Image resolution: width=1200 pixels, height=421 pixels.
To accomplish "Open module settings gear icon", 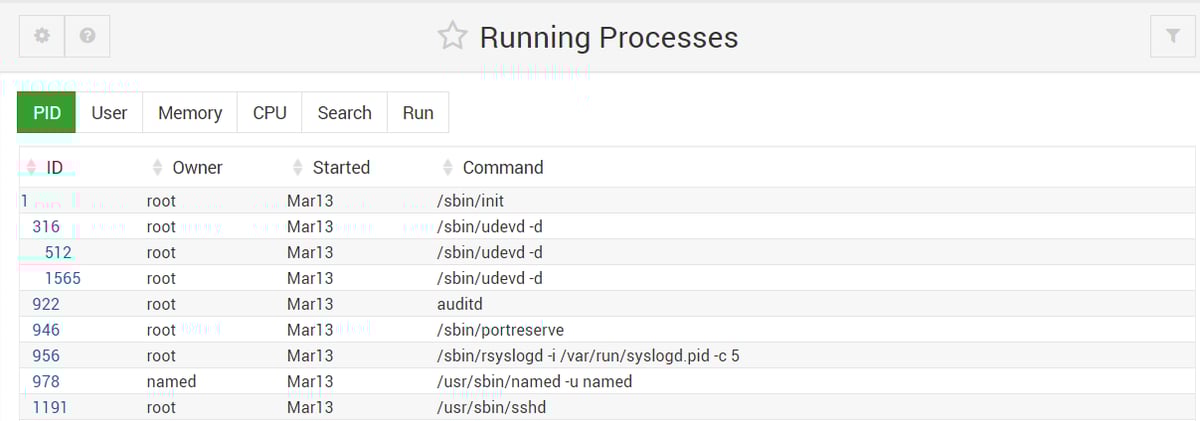I will click(42, 36).
